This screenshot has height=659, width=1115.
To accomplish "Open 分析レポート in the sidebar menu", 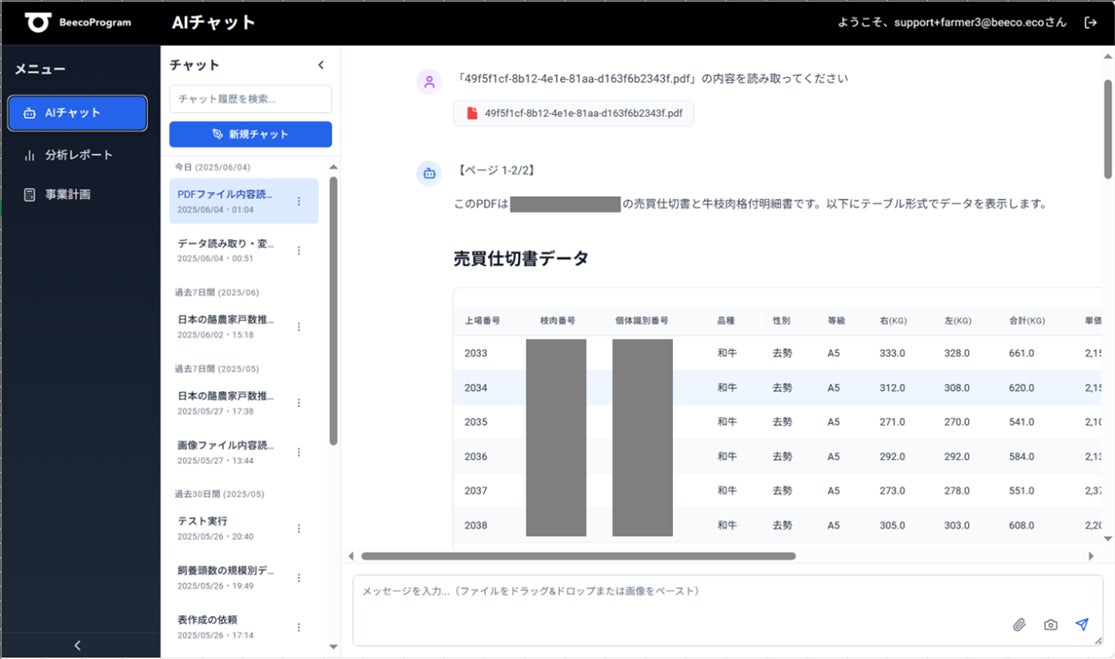I will [78, 155].
